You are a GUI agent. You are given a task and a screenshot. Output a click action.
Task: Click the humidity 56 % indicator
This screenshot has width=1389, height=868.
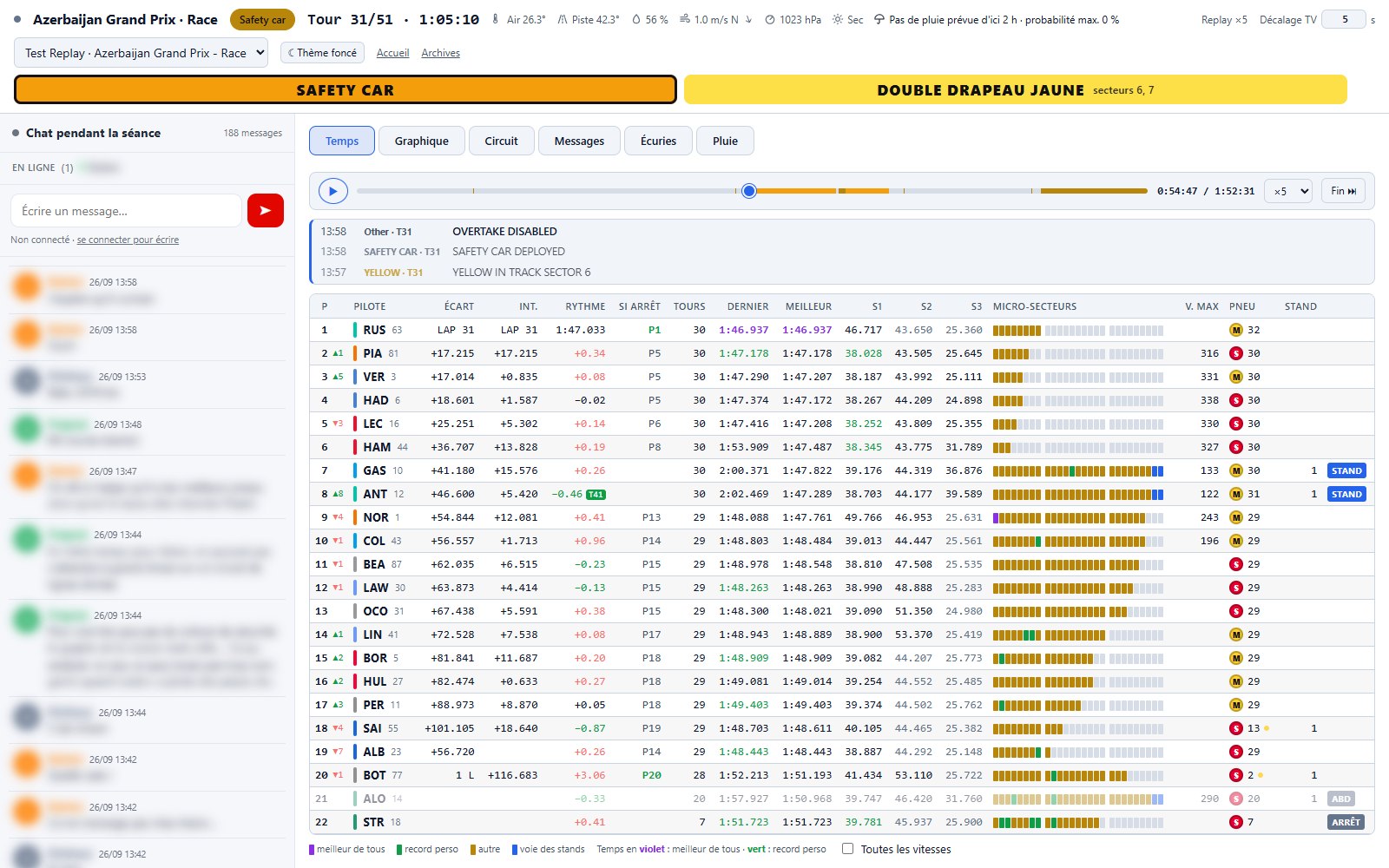coord(650,20)
